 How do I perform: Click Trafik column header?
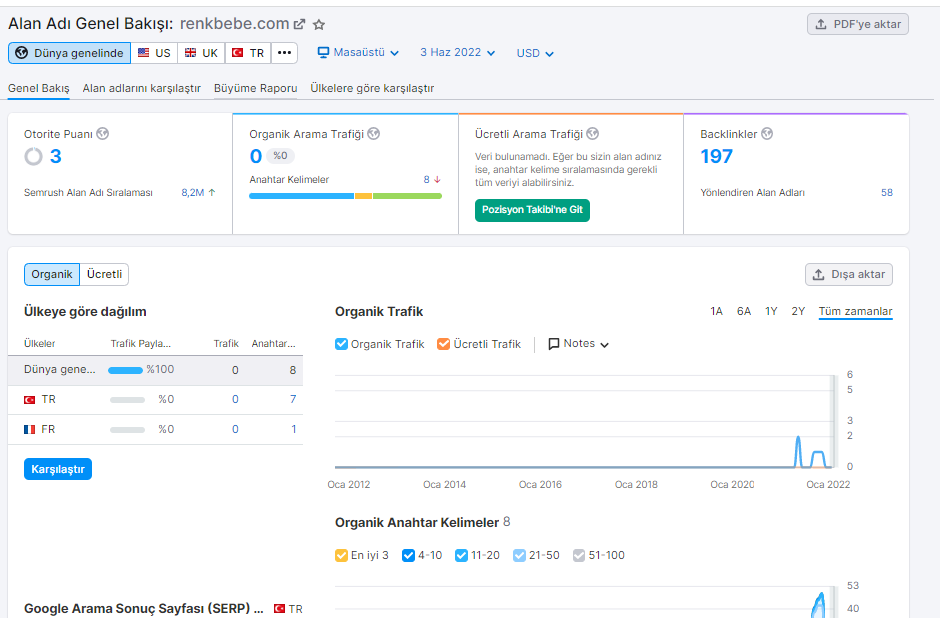226,343
